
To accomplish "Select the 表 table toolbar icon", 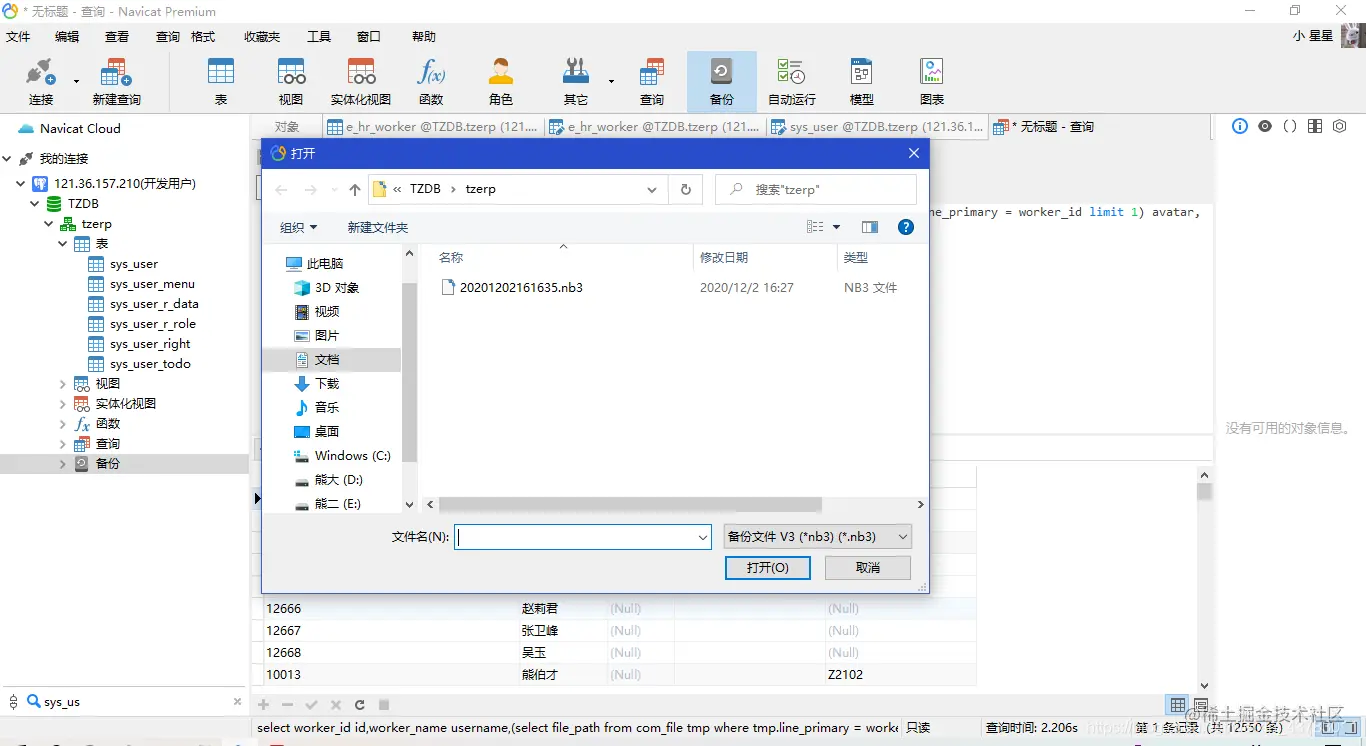I will (221, 82).
